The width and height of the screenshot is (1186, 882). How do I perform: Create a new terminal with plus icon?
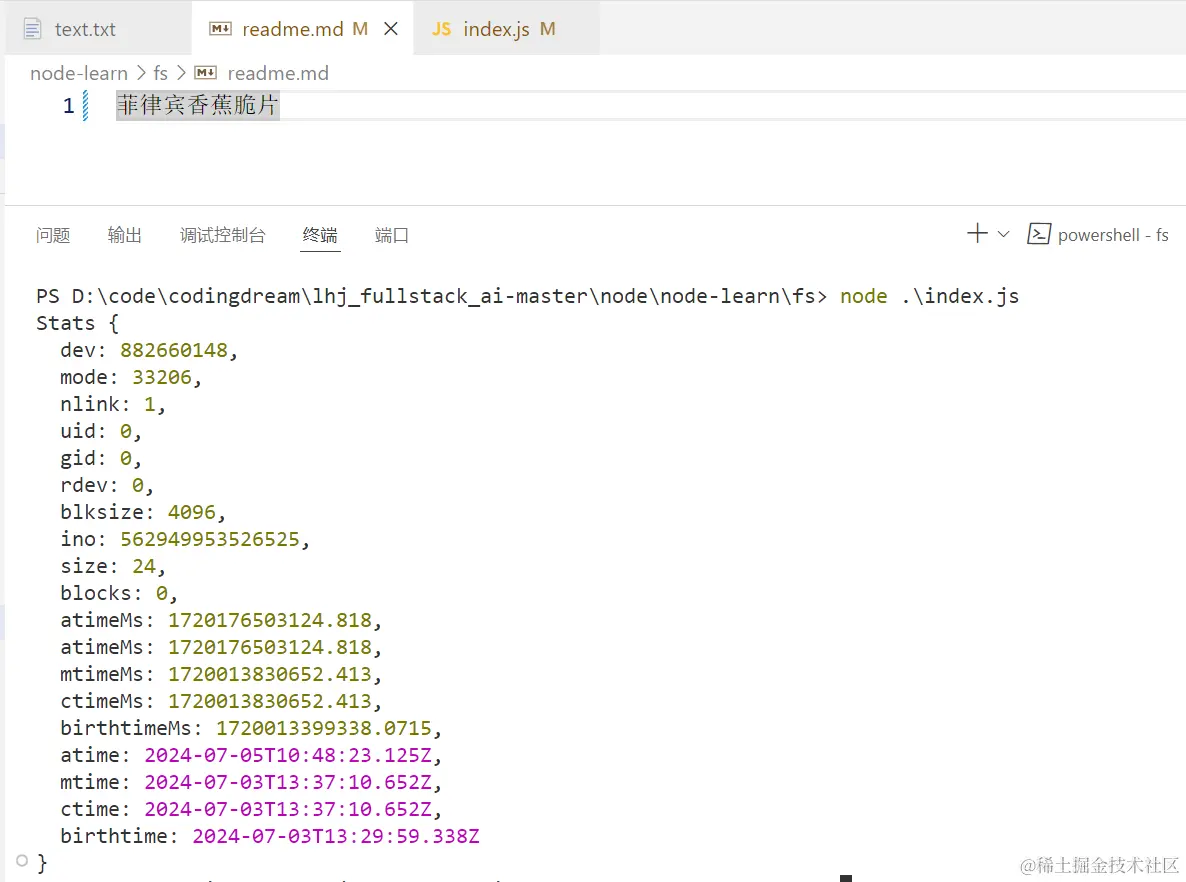(977, 234)
